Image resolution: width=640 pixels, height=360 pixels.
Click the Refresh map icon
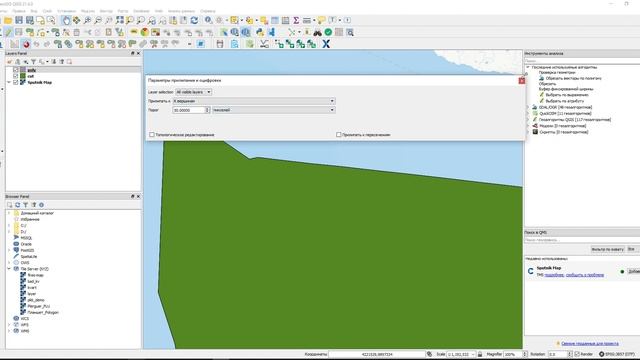194,20
